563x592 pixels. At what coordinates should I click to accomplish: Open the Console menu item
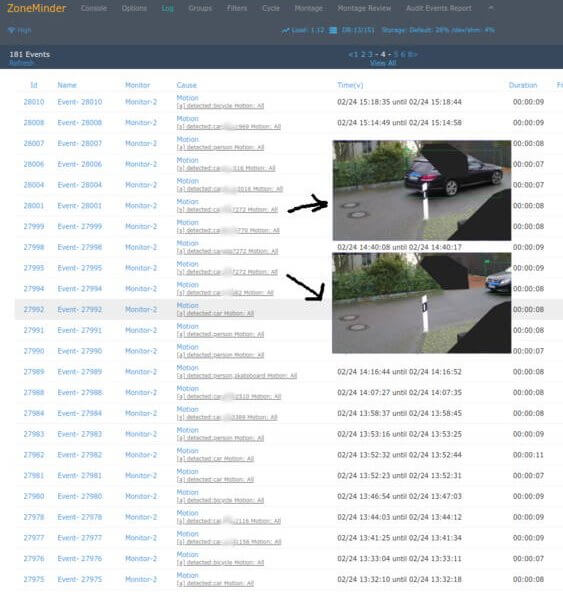pos(94,8)
